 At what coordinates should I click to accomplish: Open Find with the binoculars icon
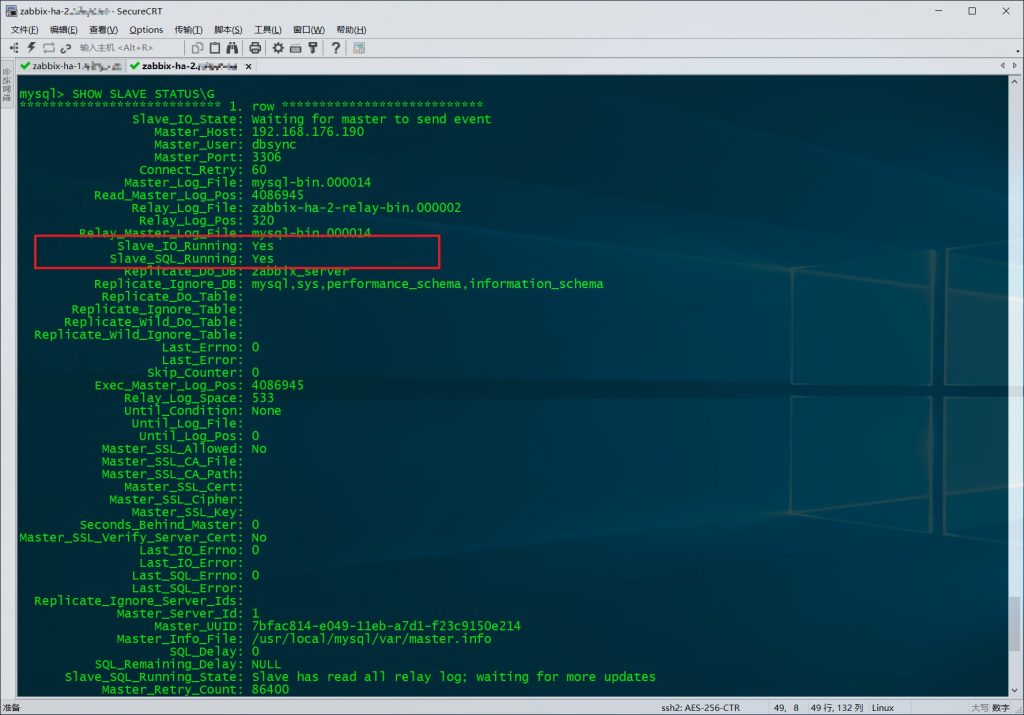click(x=232, y=48)
